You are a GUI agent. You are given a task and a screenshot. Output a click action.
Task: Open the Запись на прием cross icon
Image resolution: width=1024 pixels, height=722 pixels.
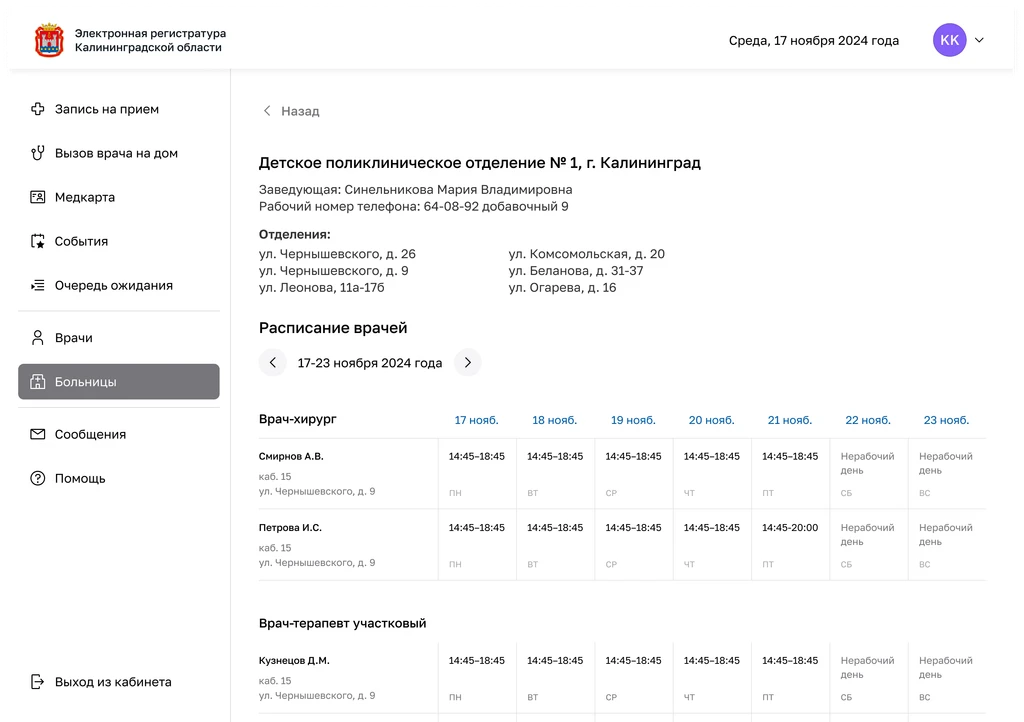(x=38, y=109)
